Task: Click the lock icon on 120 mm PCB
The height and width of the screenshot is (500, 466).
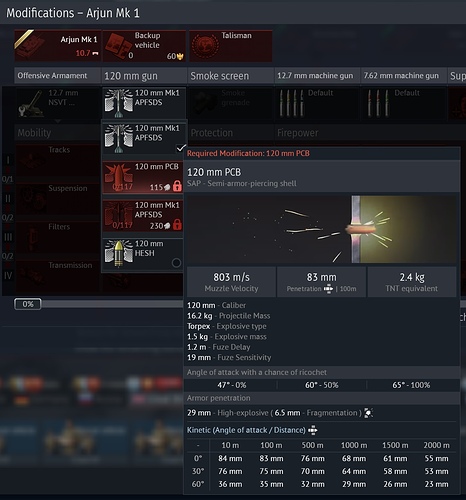Action: [x=178, y=186]
